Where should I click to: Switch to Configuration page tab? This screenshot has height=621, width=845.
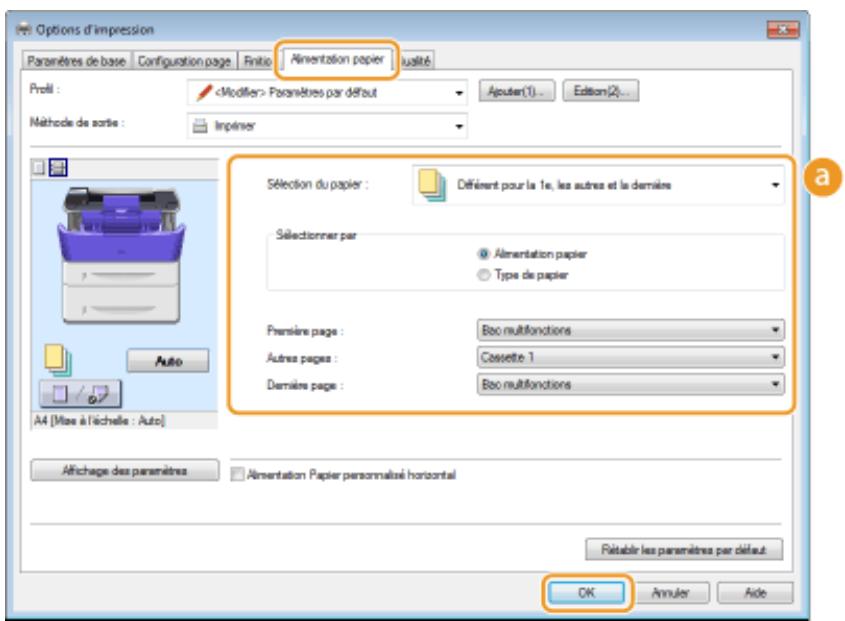184,61
